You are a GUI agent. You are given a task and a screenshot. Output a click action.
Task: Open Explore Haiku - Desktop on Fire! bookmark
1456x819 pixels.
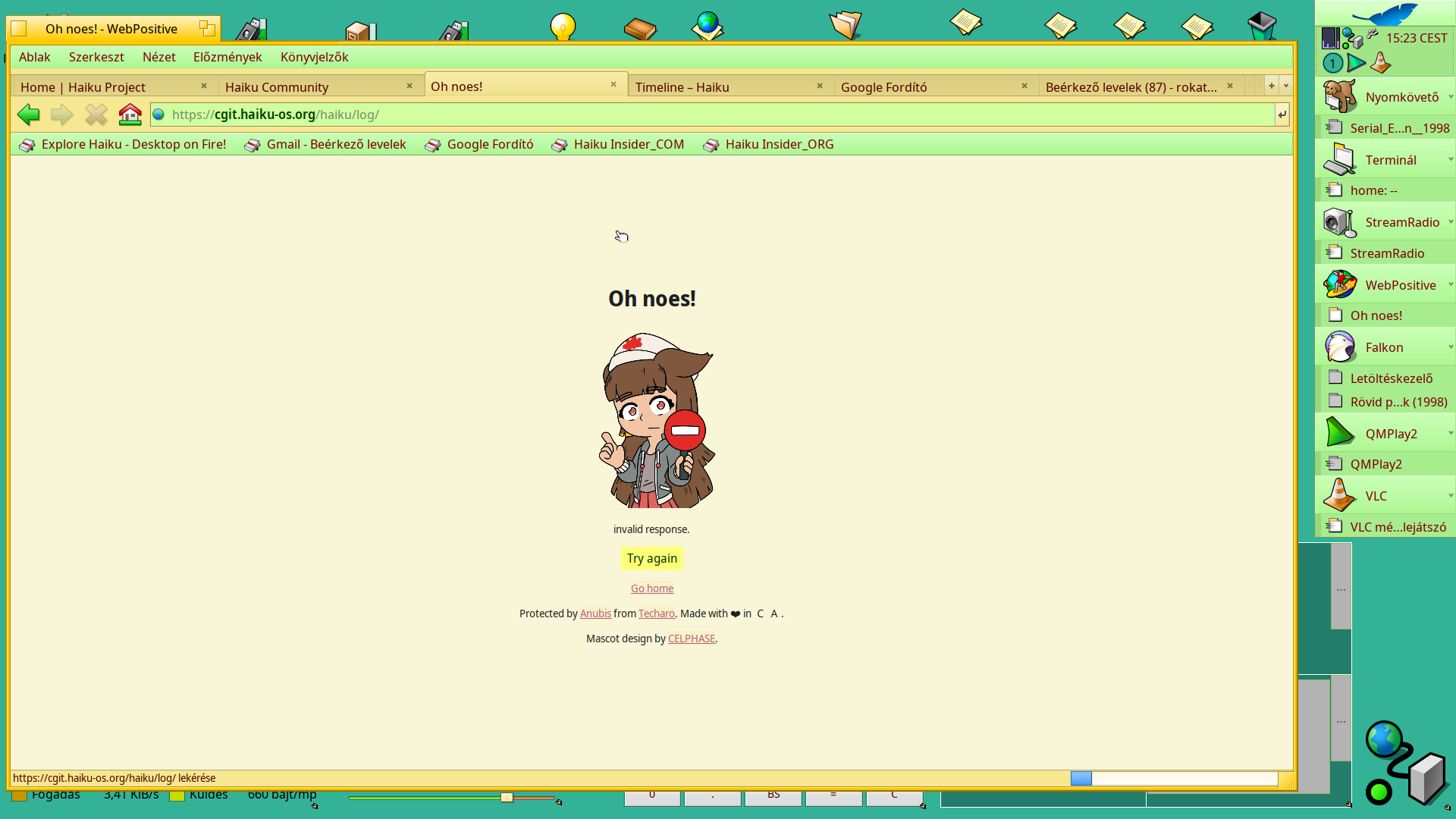tap(123, 144)
